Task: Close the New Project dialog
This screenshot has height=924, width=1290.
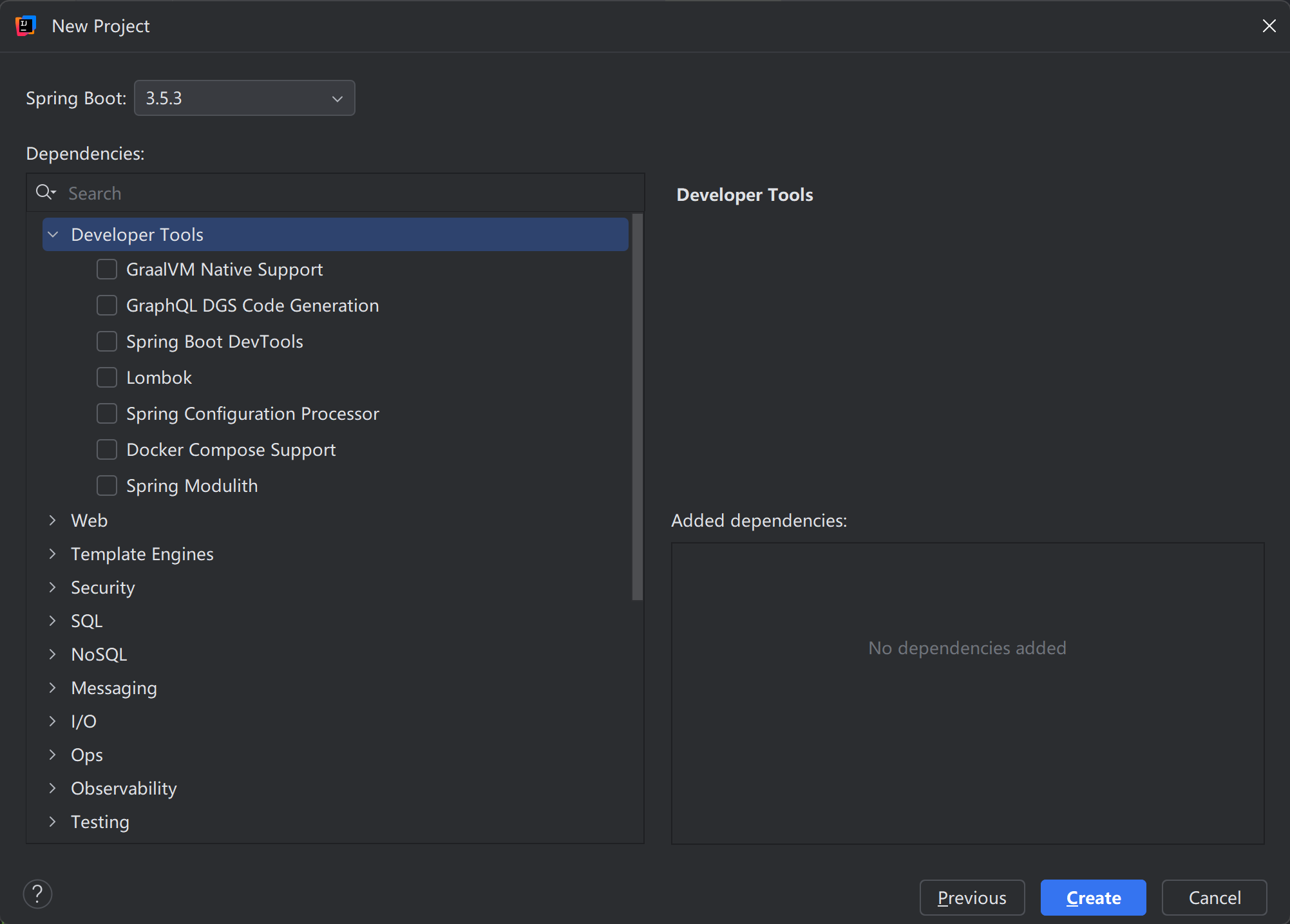Action: pyautogui.click(x=1269, y=26)
